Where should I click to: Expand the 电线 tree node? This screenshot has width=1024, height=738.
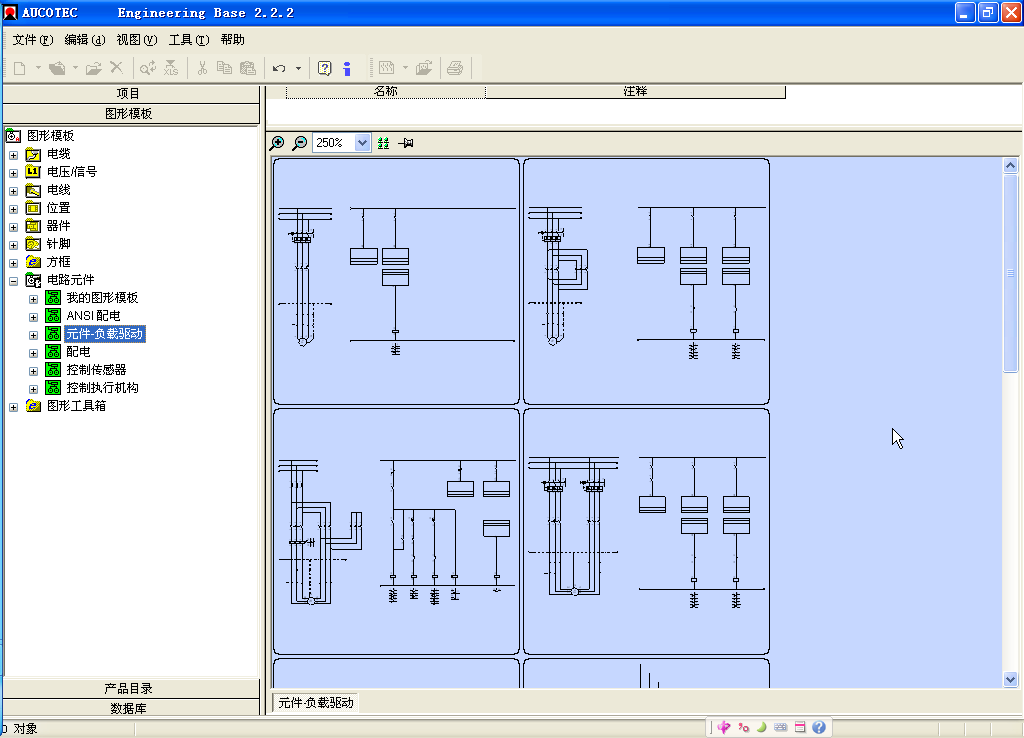(x=13, y=191)
